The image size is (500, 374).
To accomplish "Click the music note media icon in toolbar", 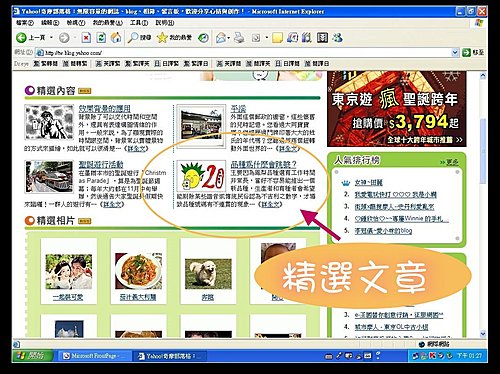I will [292, 37].
